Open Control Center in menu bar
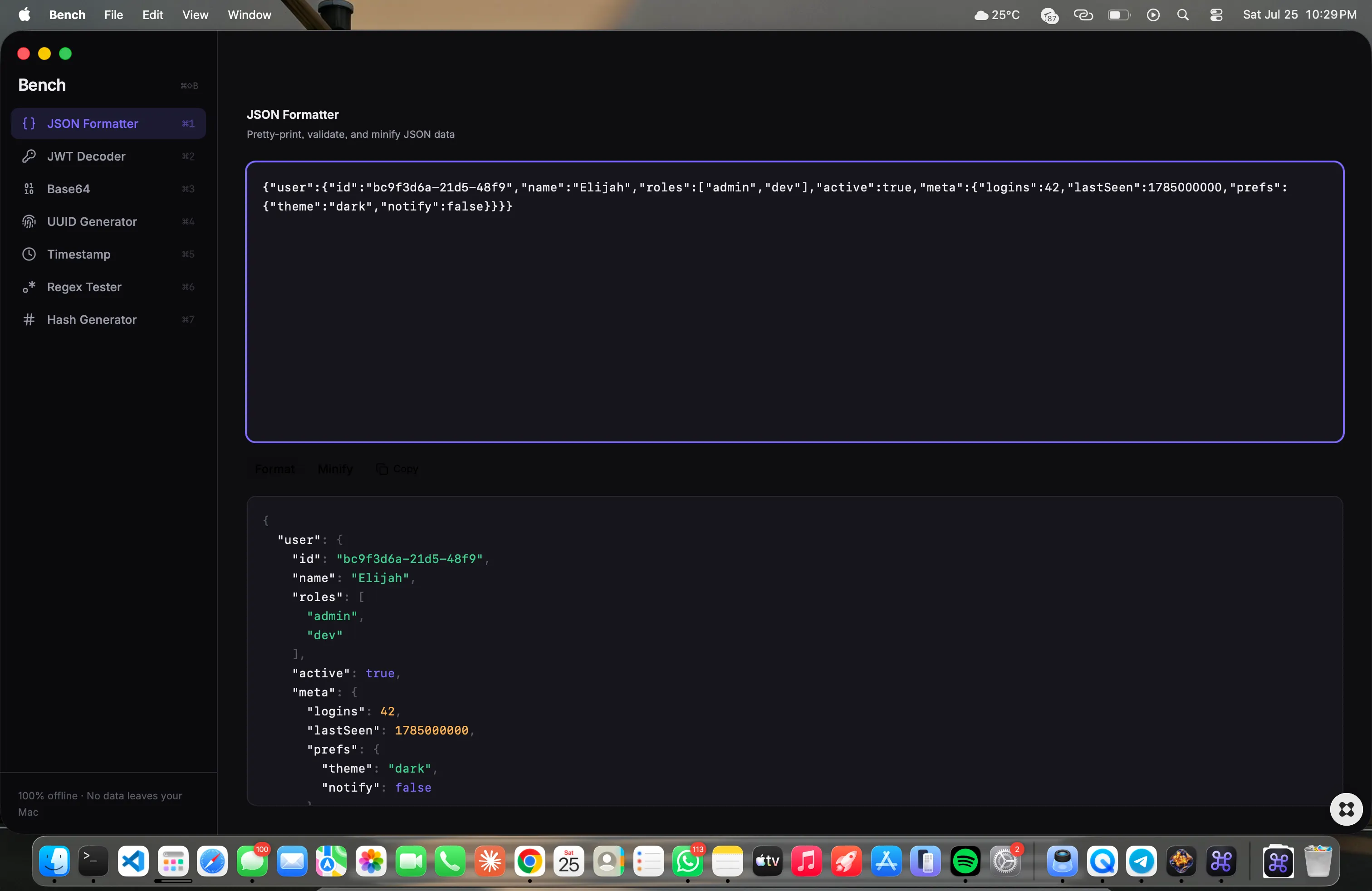 tap(1216, 15)
